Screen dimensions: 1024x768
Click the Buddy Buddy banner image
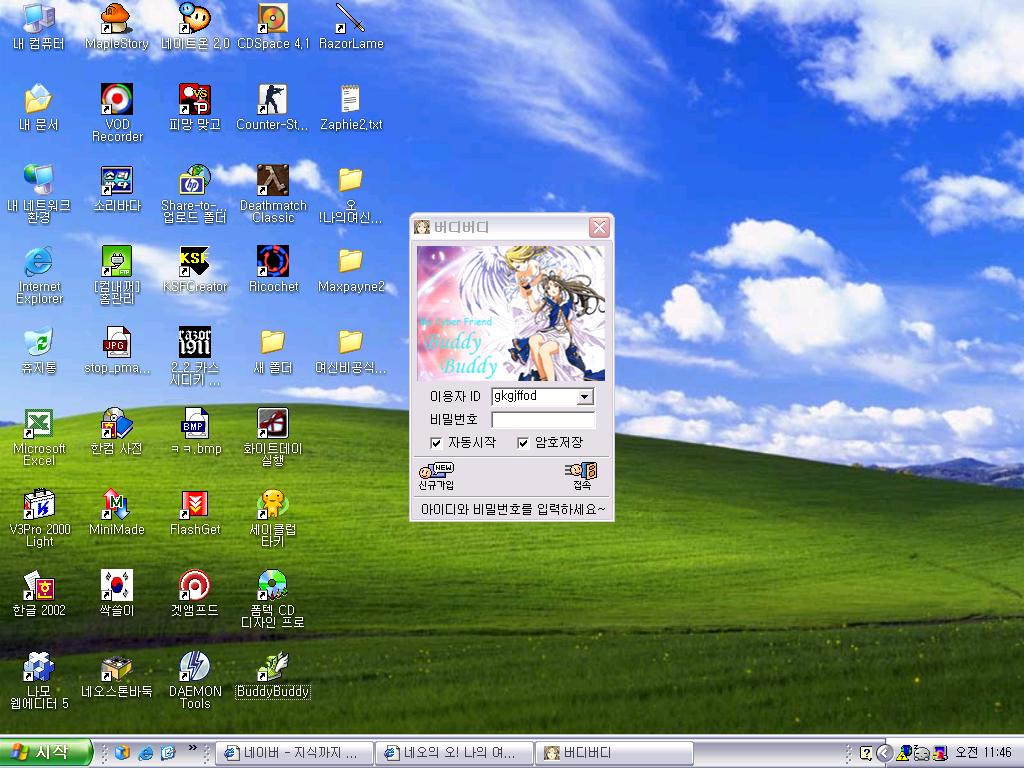tap(511, 313)
